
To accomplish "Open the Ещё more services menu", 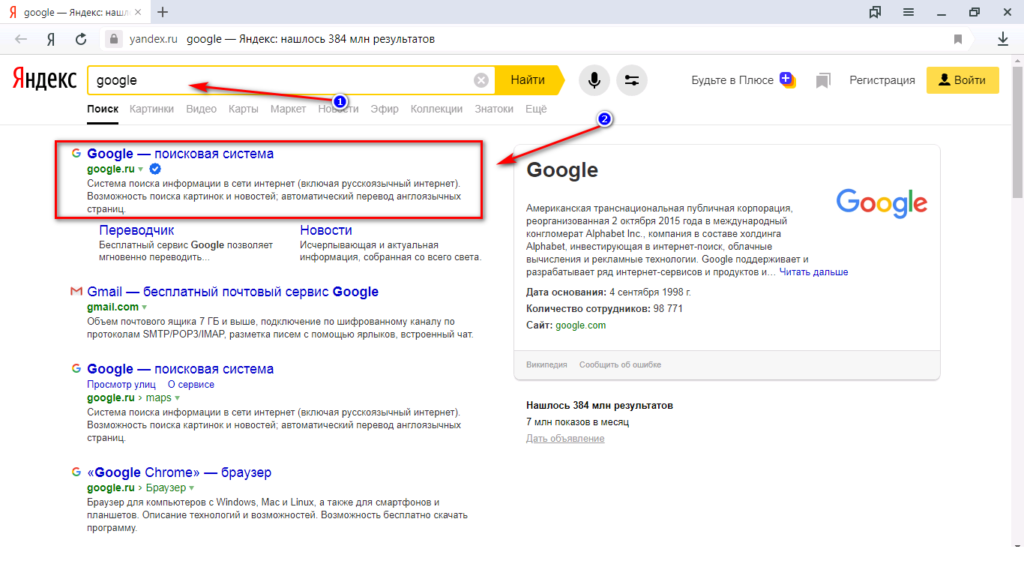I will click(x=536, y=109).
